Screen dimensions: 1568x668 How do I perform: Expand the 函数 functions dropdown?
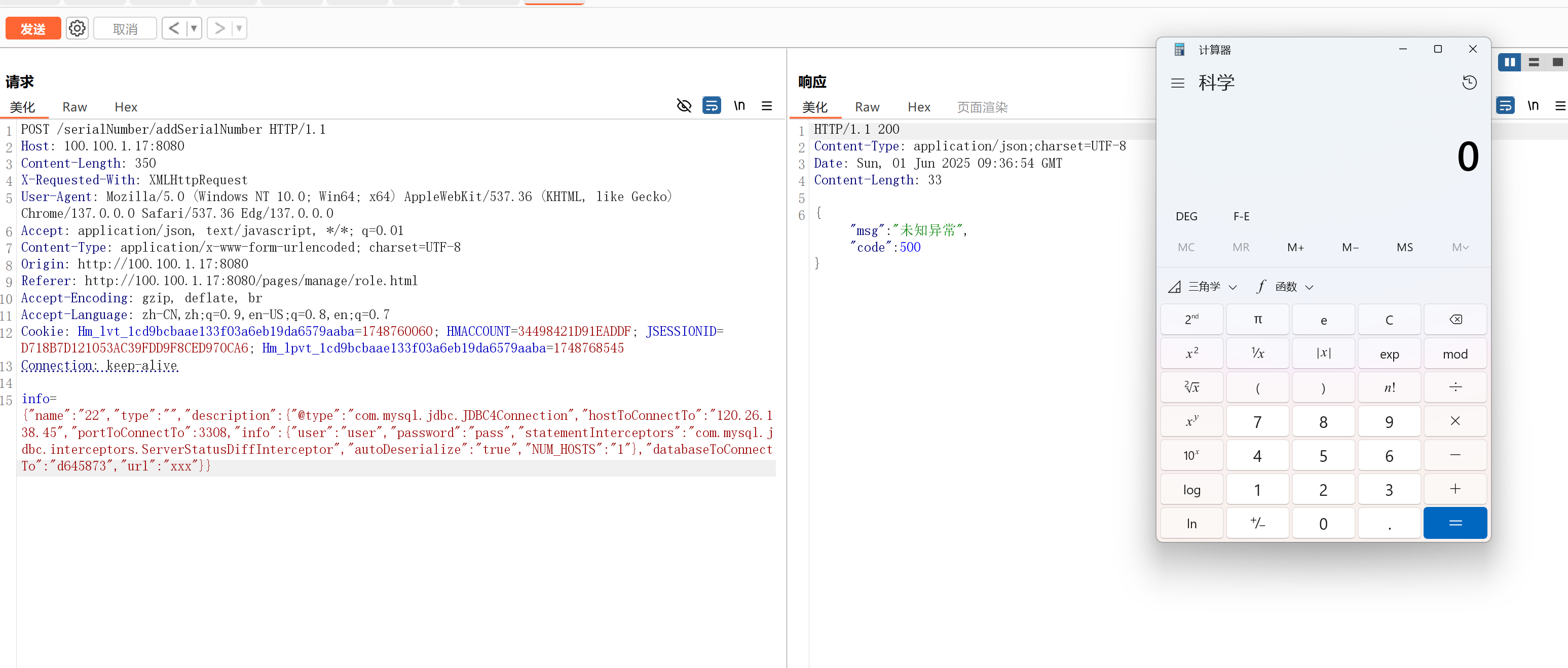click(x=1286, y=287)
